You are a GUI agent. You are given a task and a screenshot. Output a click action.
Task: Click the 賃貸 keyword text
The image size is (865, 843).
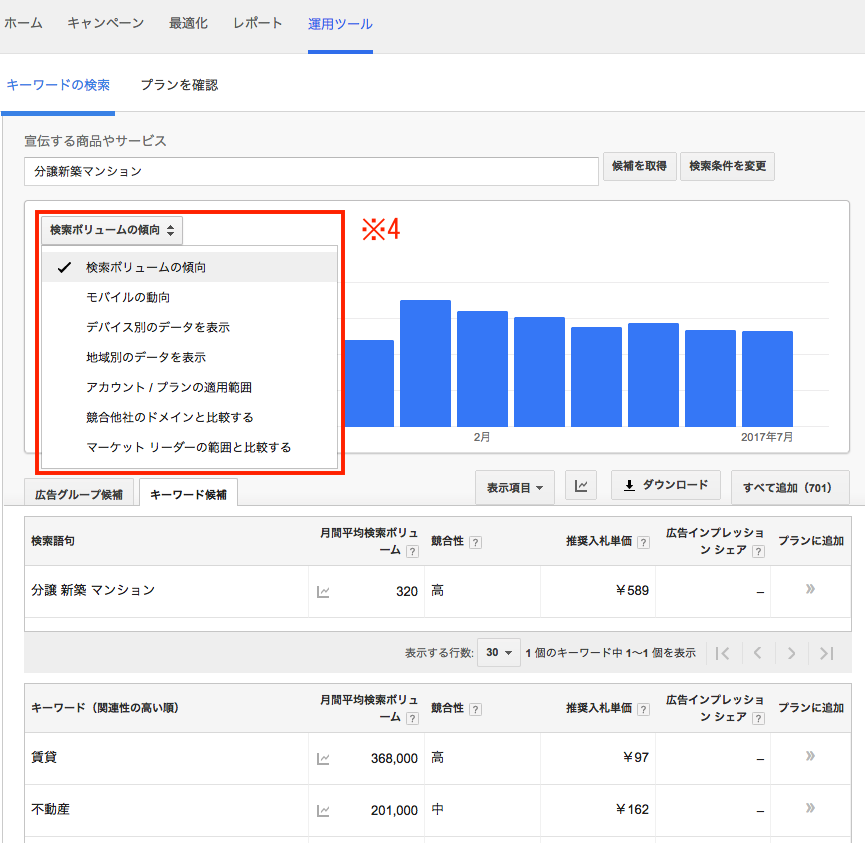pos(44,757)
